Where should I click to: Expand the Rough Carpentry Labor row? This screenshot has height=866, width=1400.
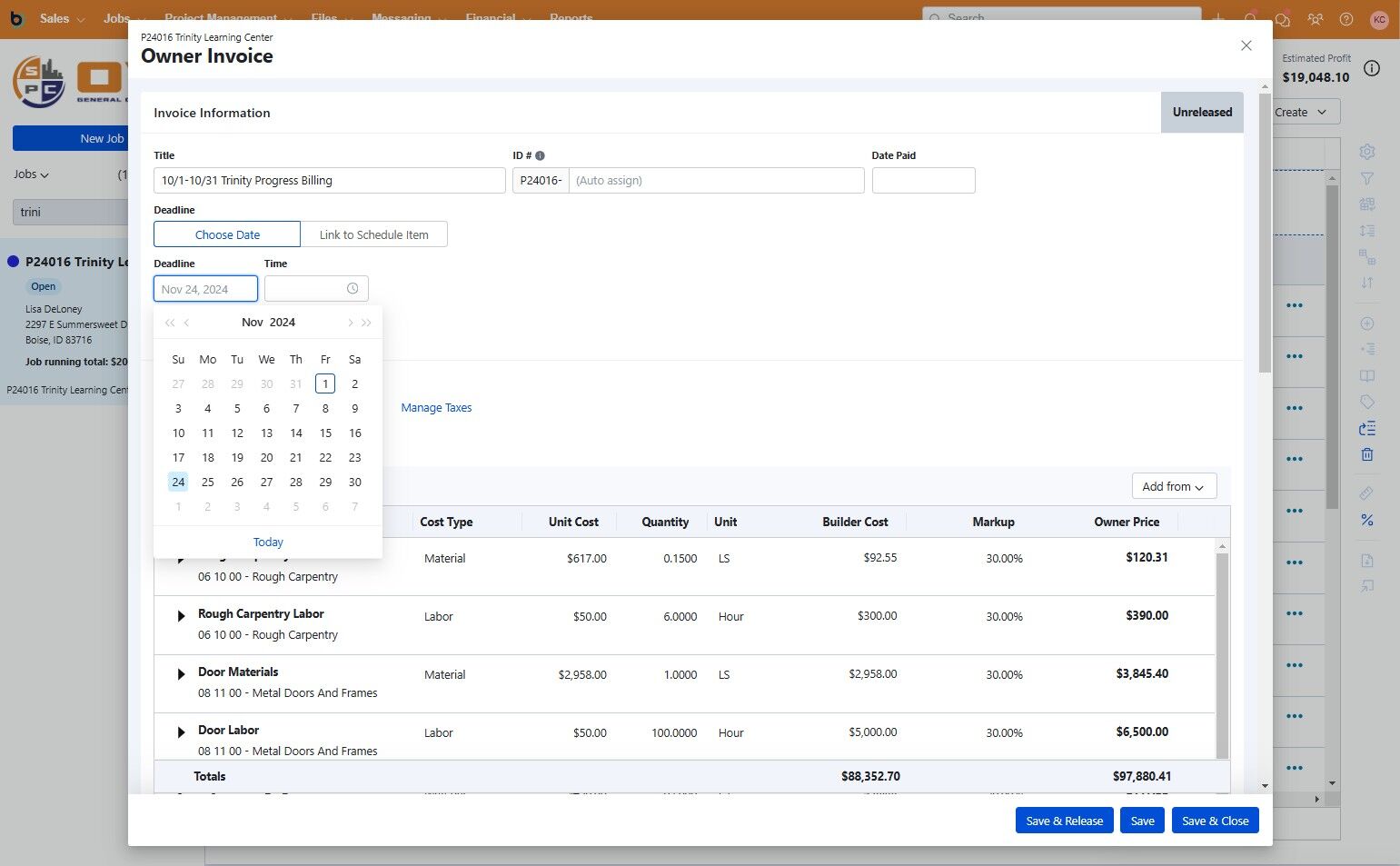181,616
